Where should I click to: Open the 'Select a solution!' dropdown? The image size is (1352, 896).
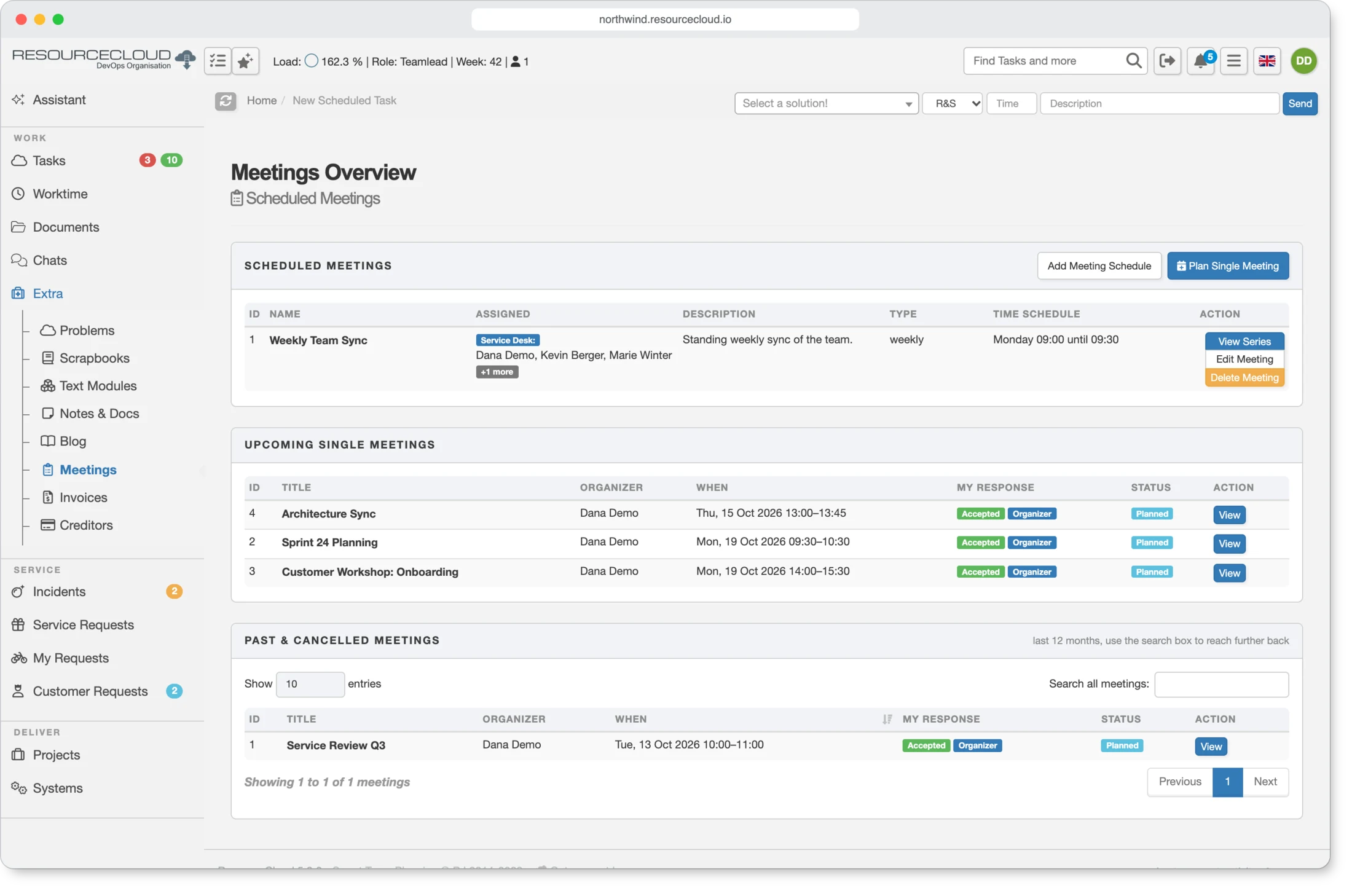pos(826,103)
